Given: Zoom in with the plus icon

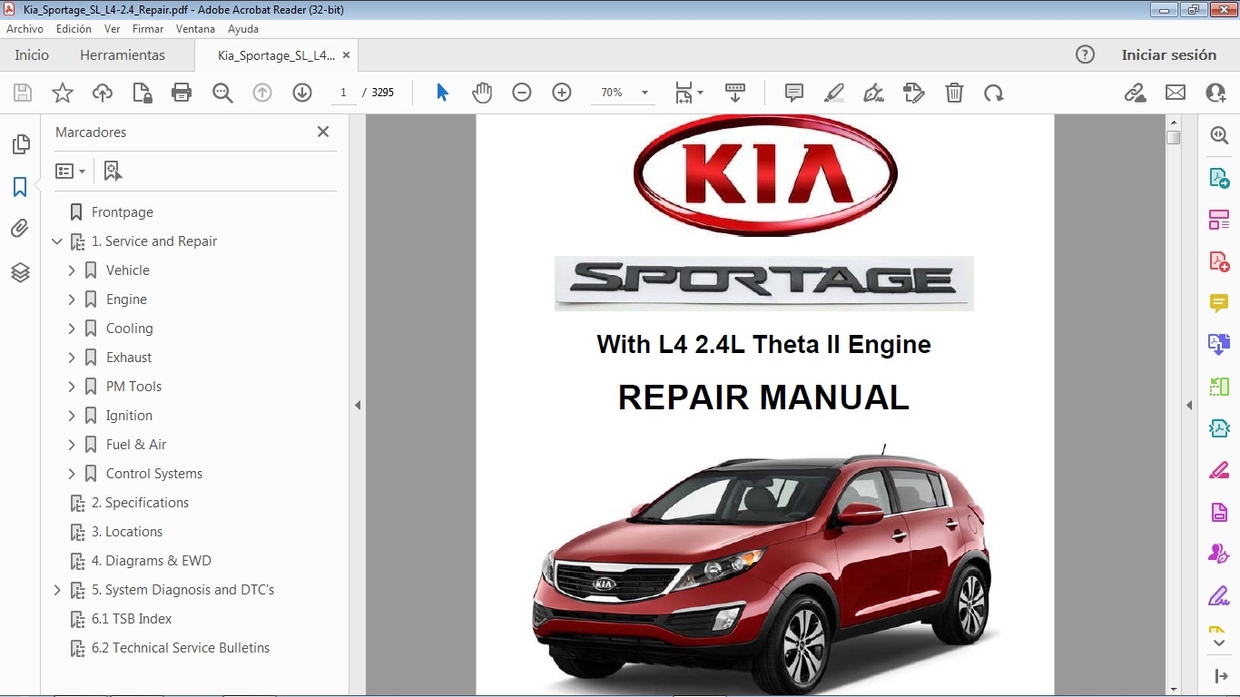Looking at the screenshot, I should tap(561, 92).
